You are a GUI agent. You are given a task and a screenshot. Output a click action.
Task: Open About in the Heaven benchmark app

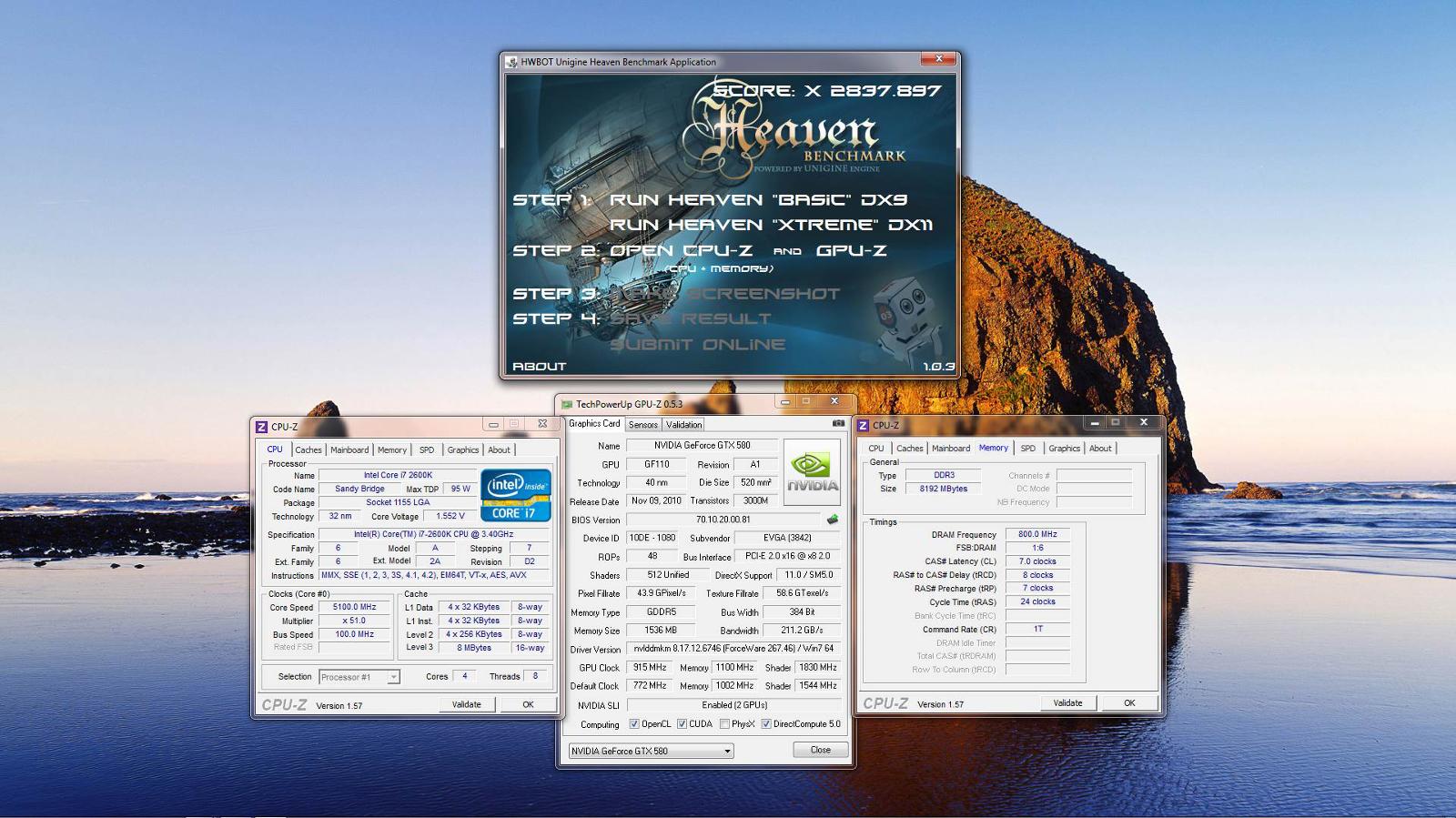coord(540,366)
